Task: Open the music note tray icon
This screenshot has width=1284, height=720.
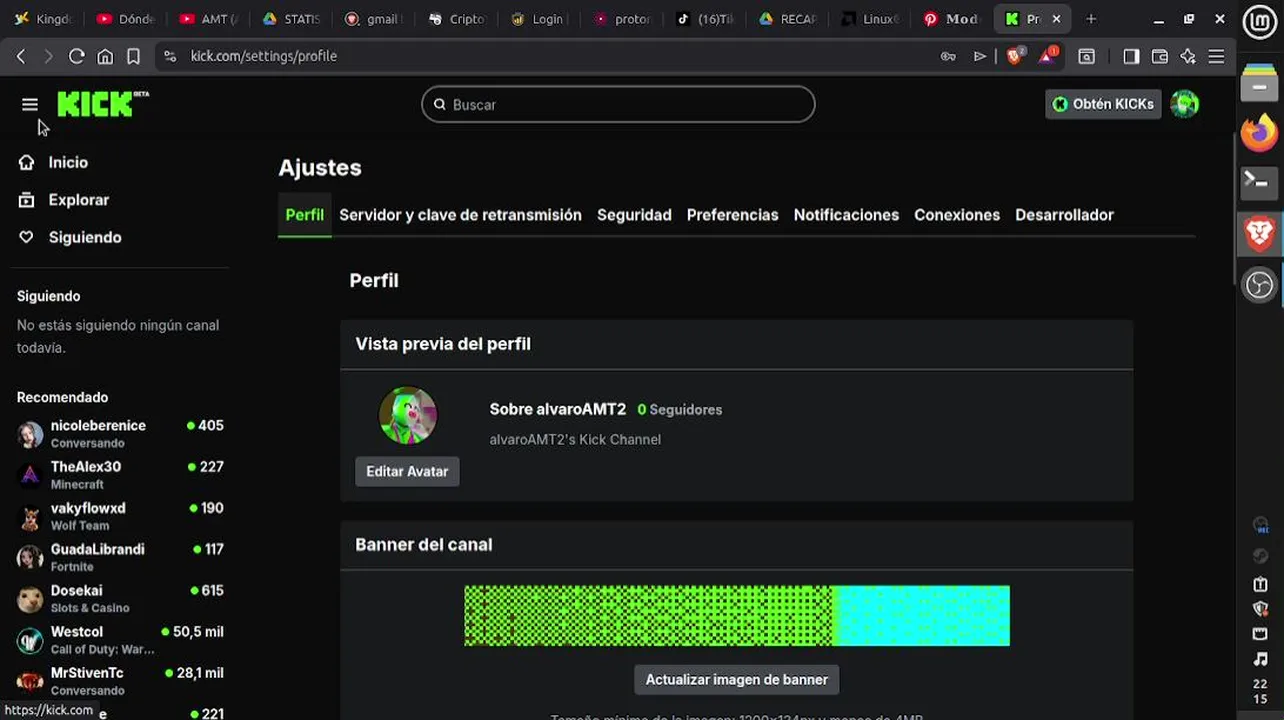Action: click(x=1261, y=659)
